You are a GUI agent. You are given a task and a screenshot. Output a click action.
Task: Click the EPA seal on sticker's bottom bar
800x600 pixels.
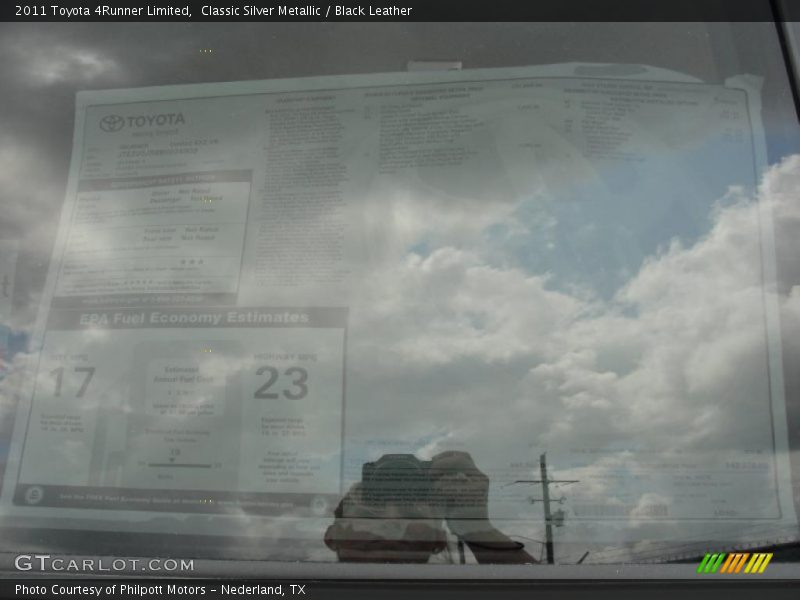pyautogui.click(x=34, y=495)
